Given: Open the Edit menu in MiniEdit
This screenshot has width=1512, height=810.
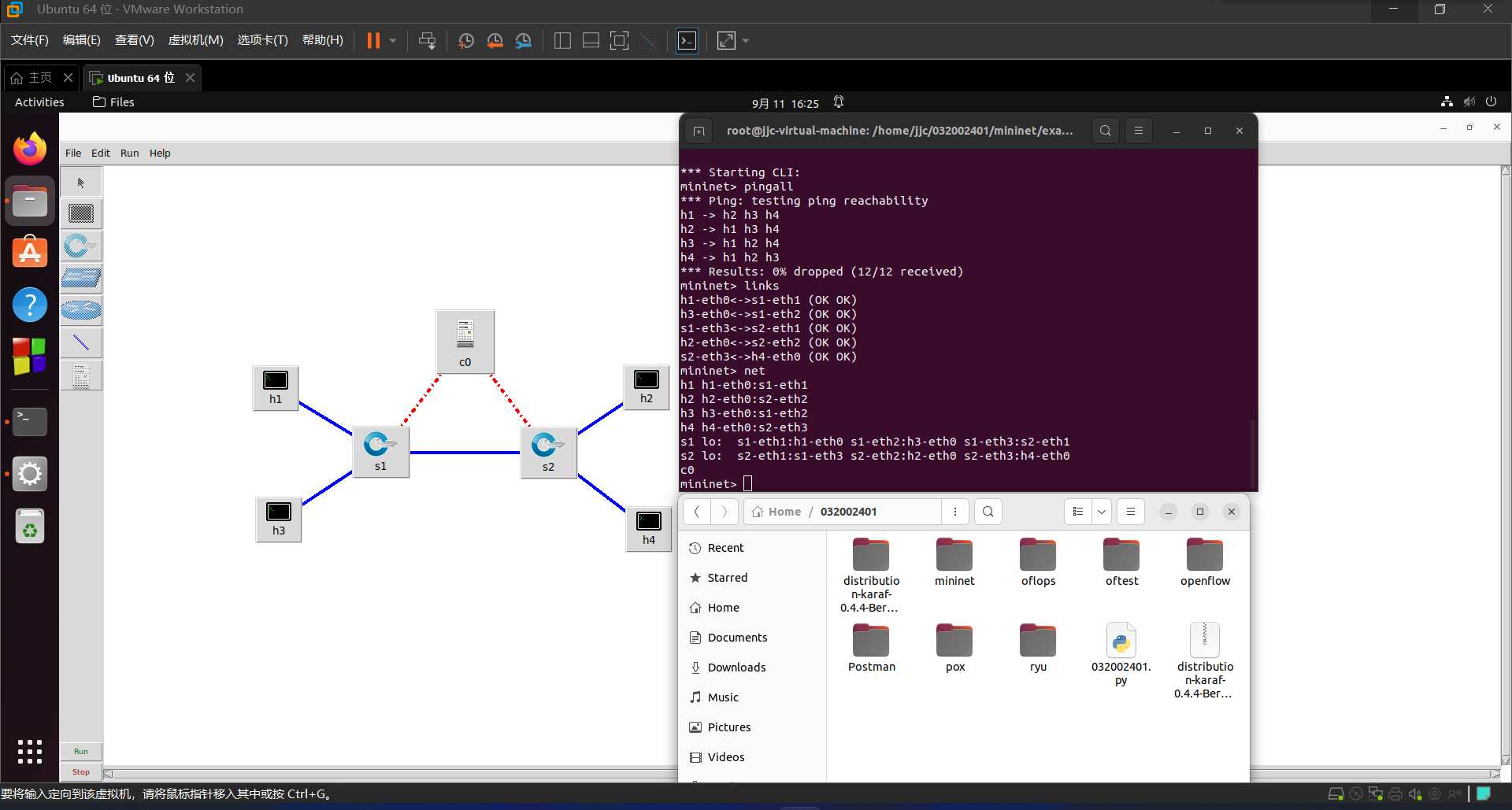Looking at the screenshot, I should pos(100,153).
